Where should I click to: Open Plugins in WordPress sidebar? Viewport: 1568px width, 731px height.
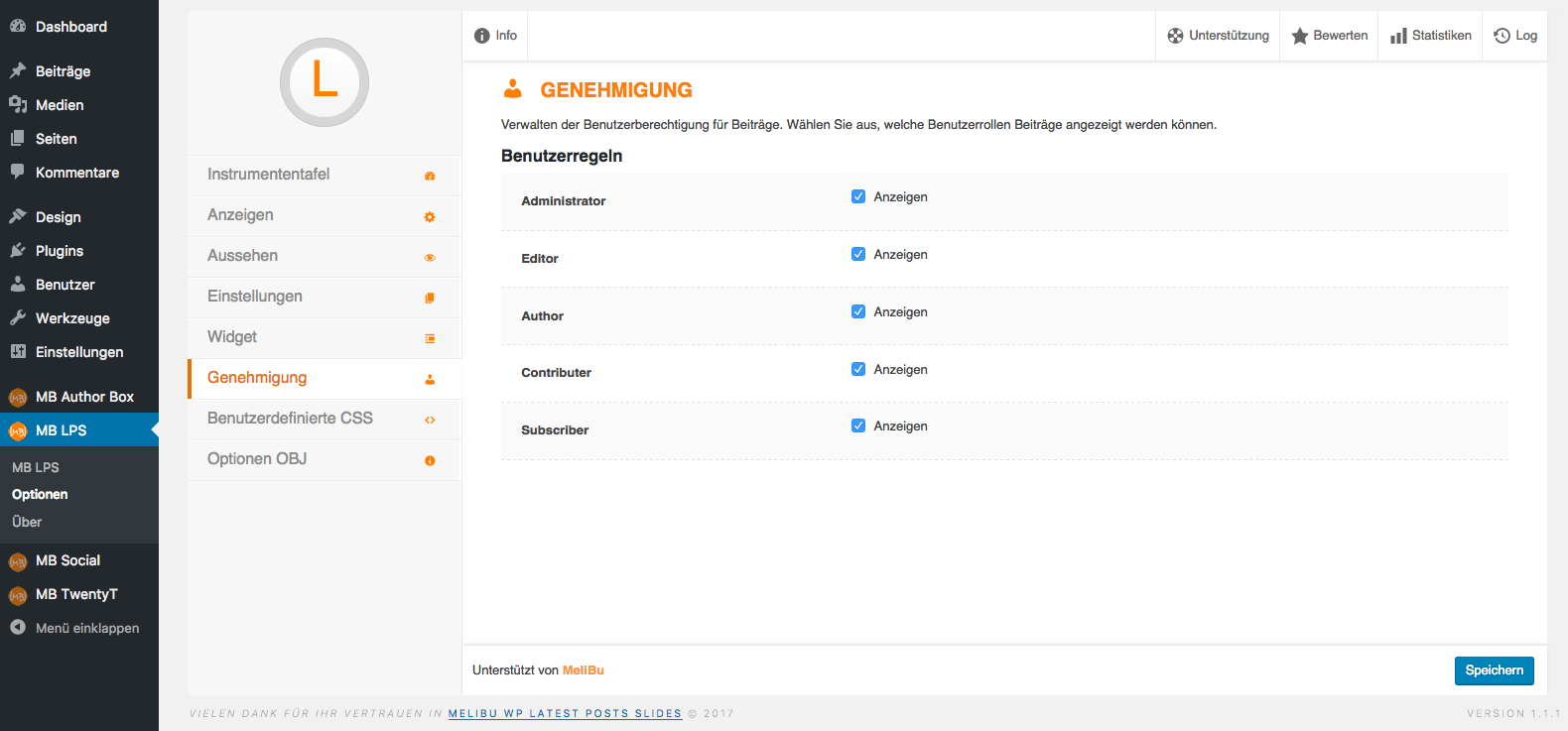[x=60, y=251]
